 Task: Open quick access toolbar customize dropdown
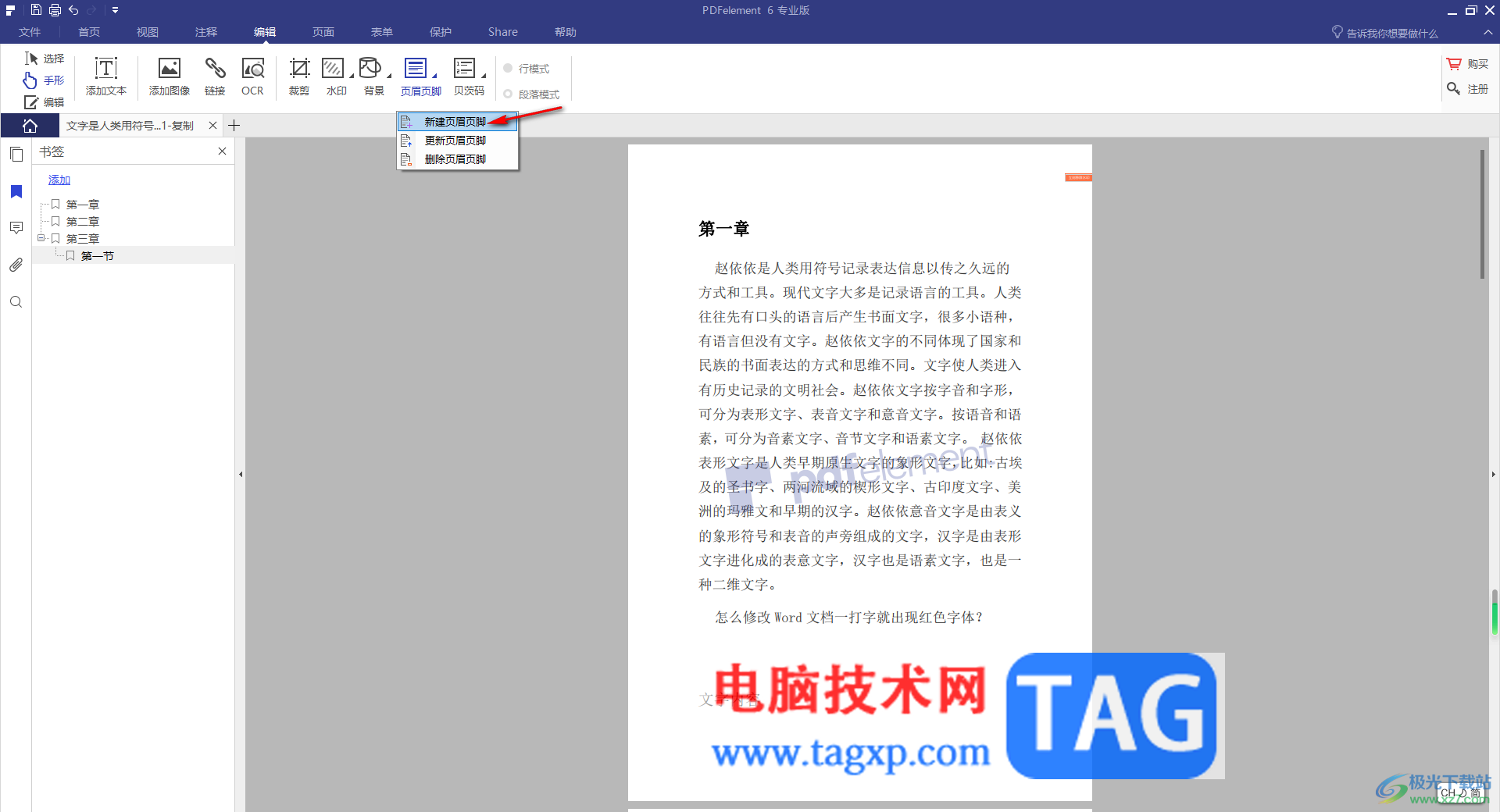coord(115,10)
